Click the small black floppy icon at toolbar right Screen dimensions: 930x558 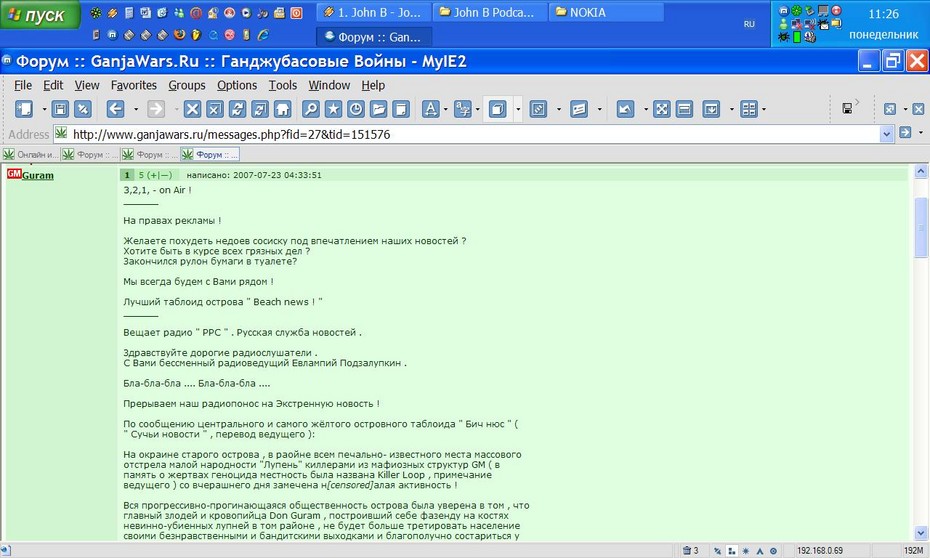[848, 108]
